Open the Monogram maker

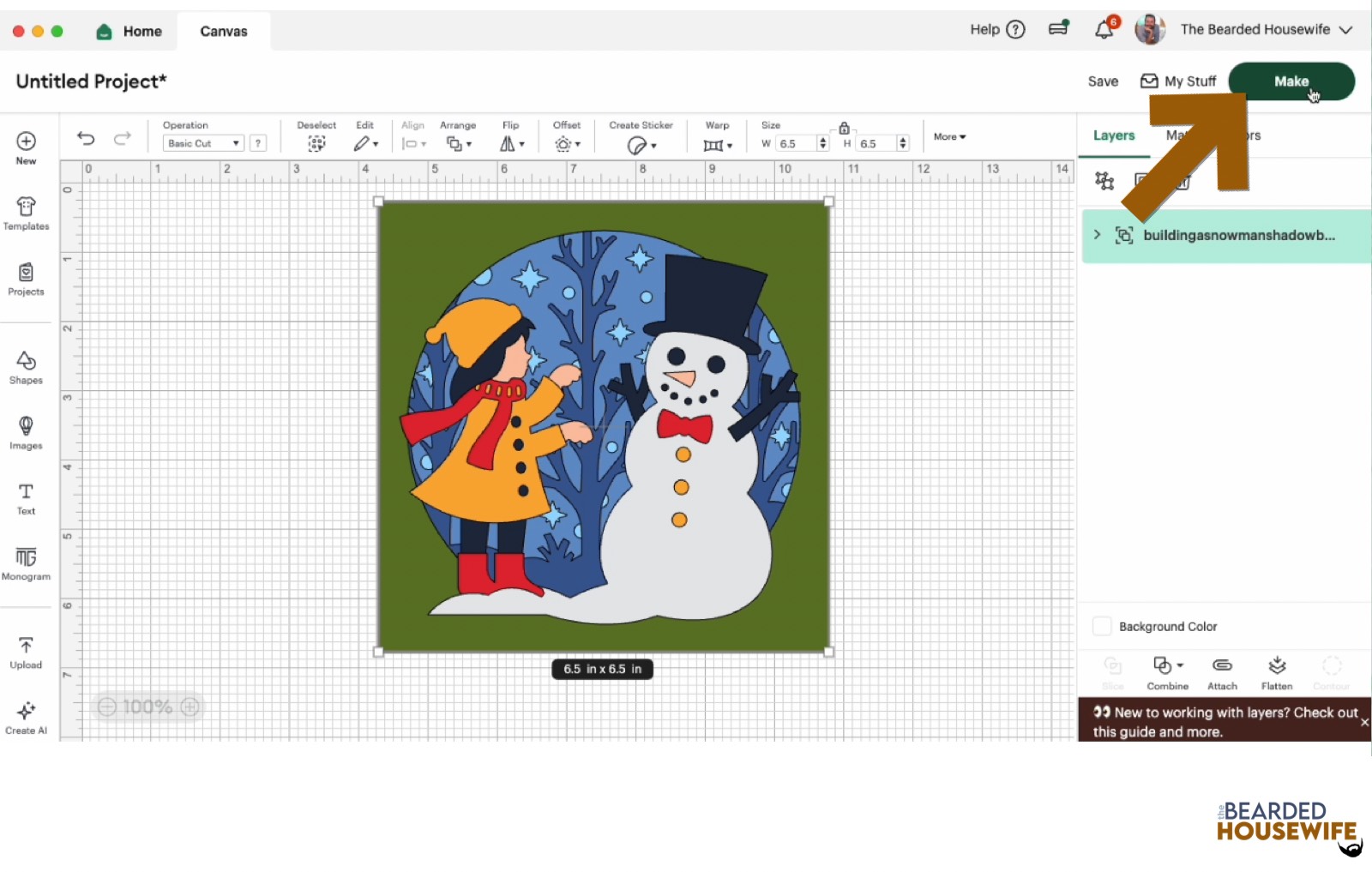pos(26,563)
